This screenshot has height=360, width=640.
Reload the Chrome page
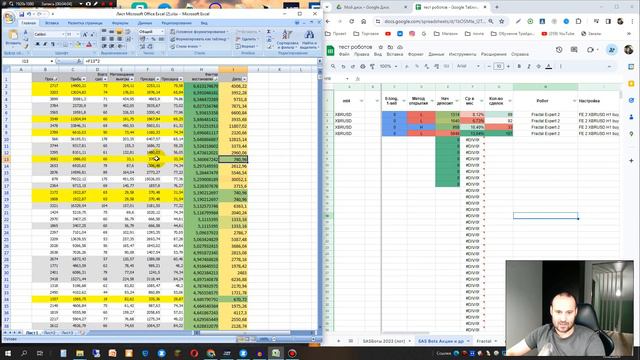tap(351, 21)
